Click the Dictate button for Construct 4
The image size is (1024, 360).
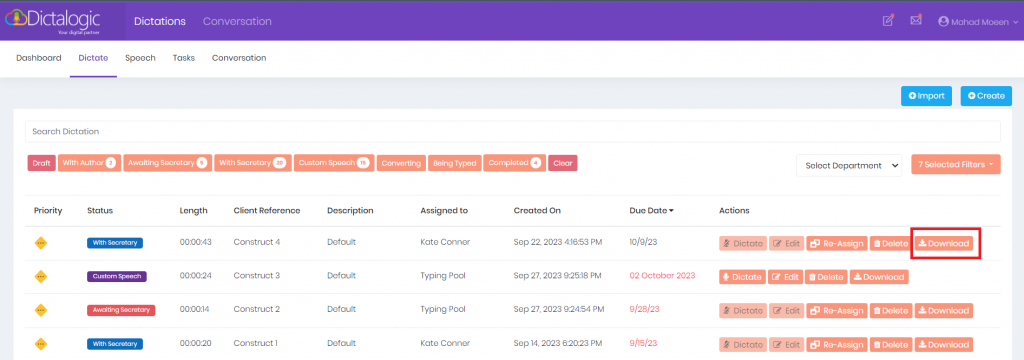tap(743, 244)
